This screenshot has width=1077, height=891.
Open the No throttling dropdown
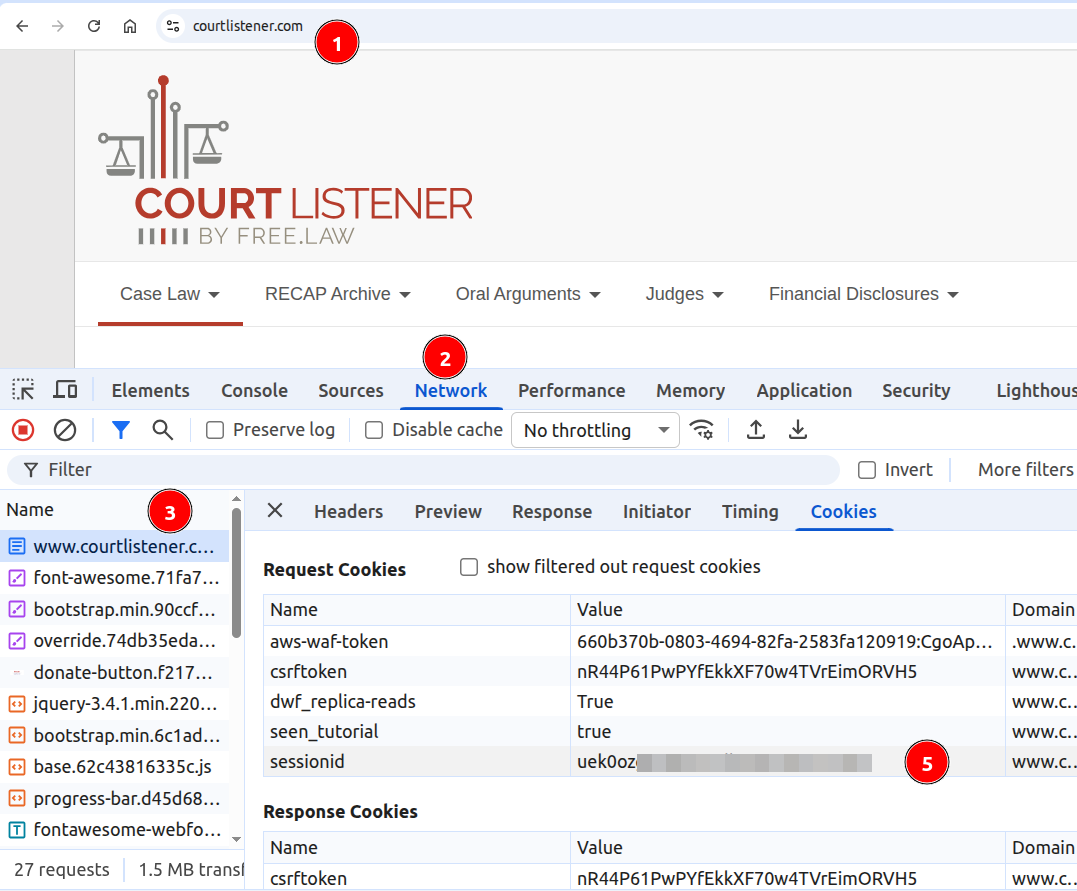595,430
